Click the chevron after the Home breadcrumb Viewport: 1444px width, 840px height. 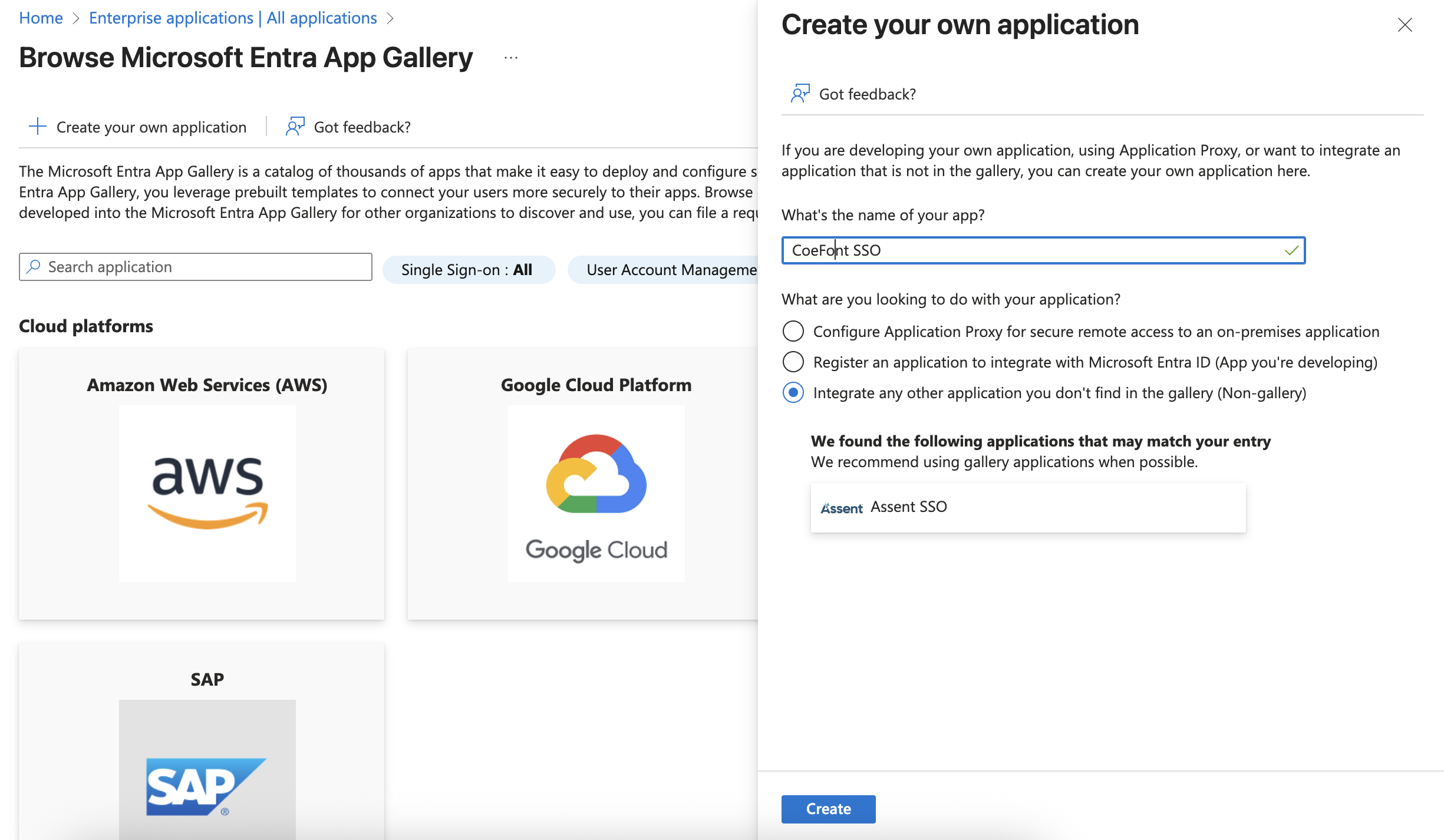[76, 18]
